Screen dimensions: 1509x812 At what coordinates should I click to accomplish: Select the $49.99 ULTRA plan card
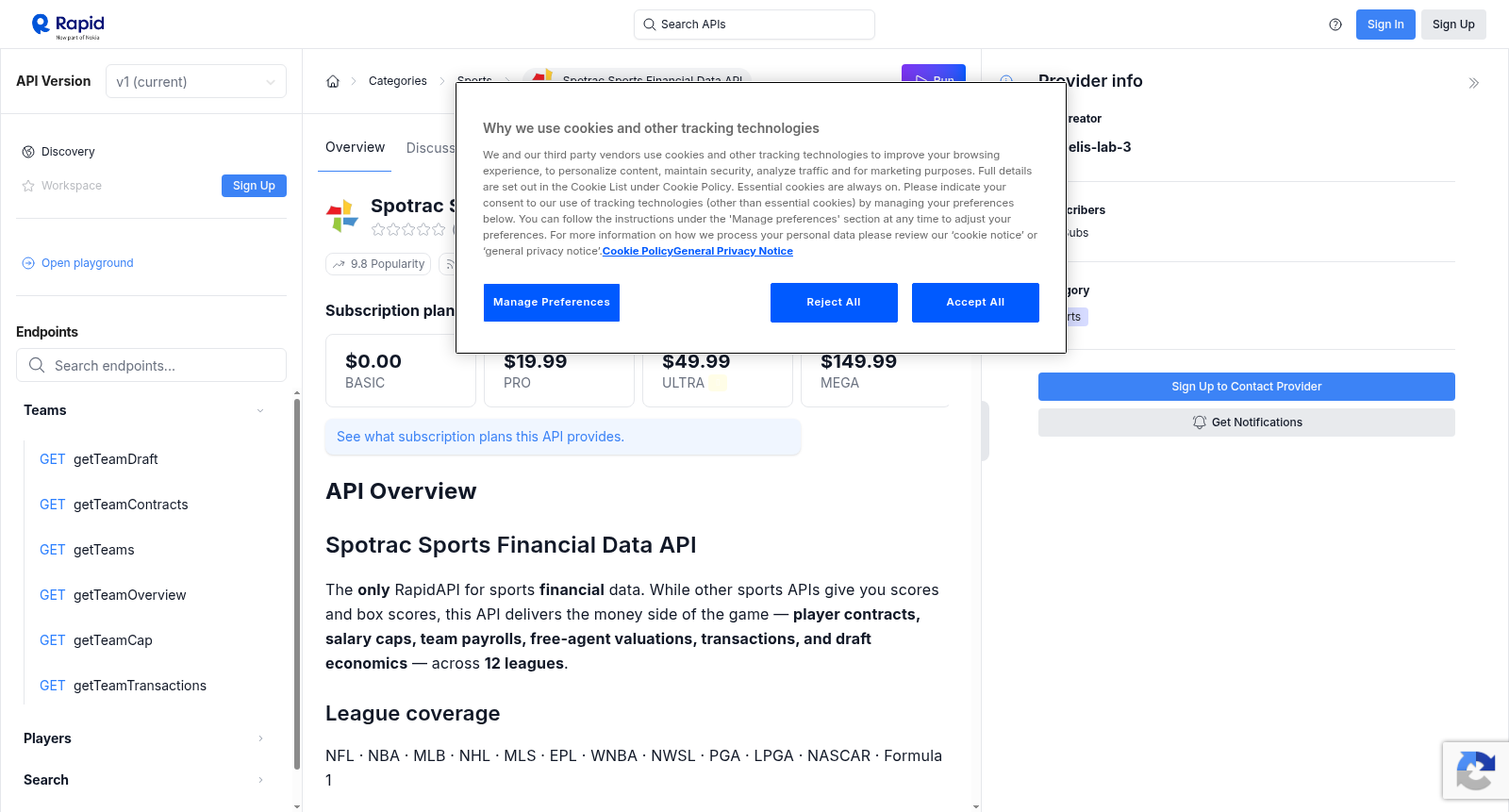pos(718,380)
